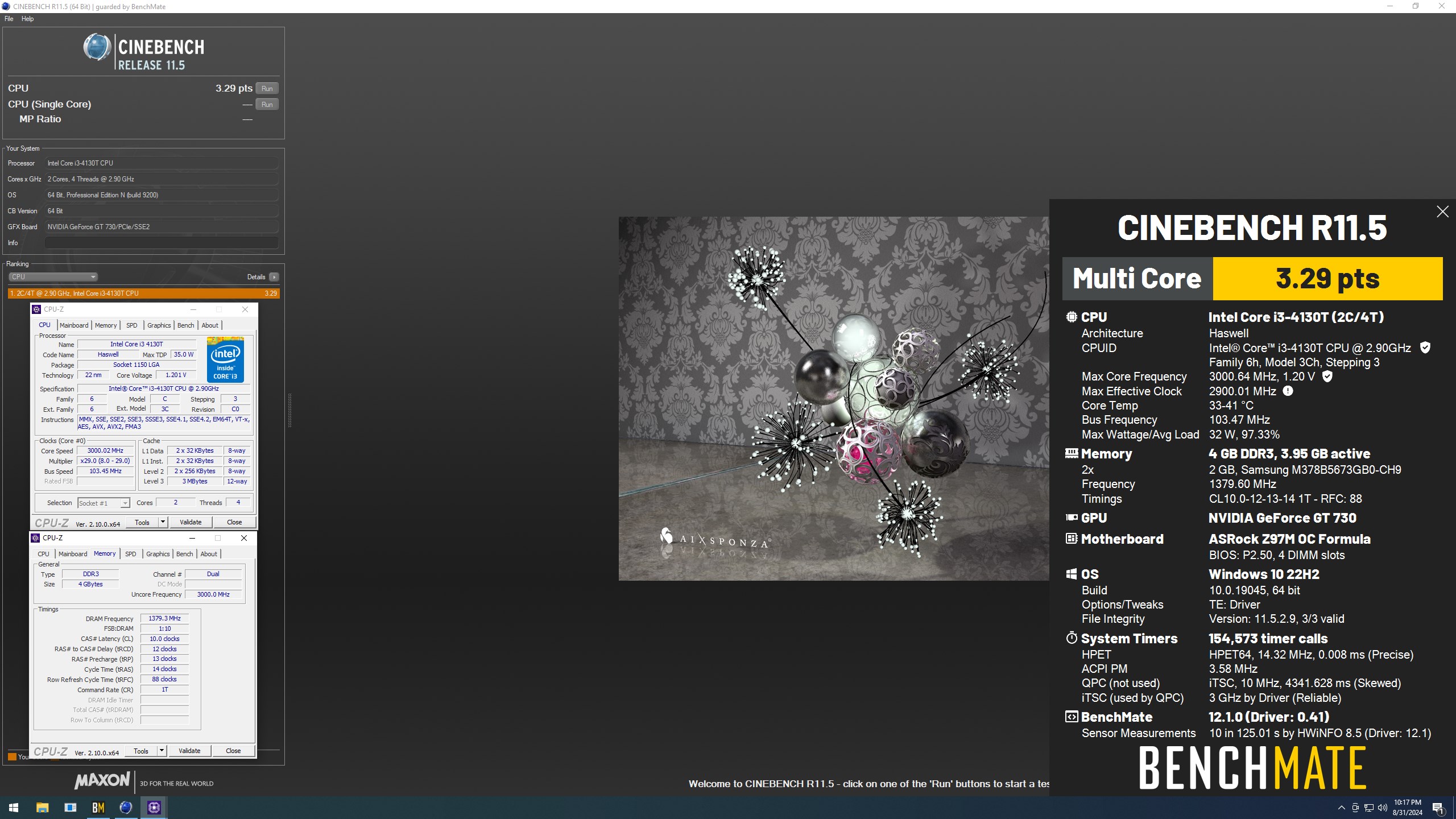Open SPD tab in upper CPU-Z window
This screenshot has height=819, width=1456.
(132, 325)
